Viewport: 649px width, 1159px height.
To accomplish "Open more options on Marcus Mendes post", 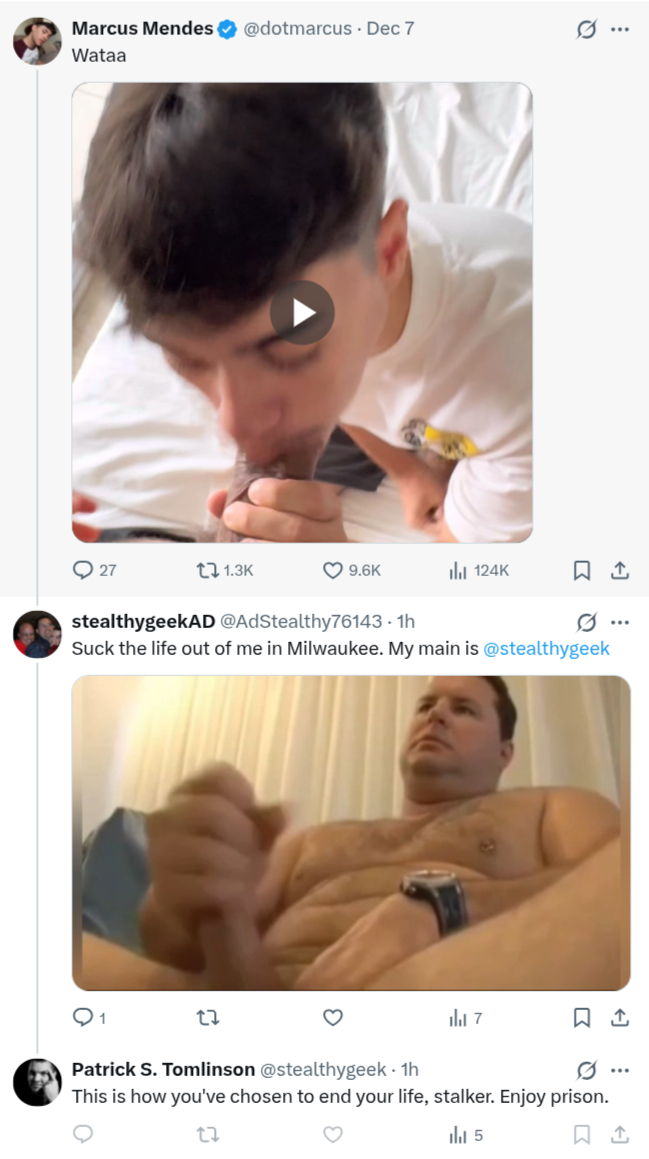I will [x=619, y=30].
